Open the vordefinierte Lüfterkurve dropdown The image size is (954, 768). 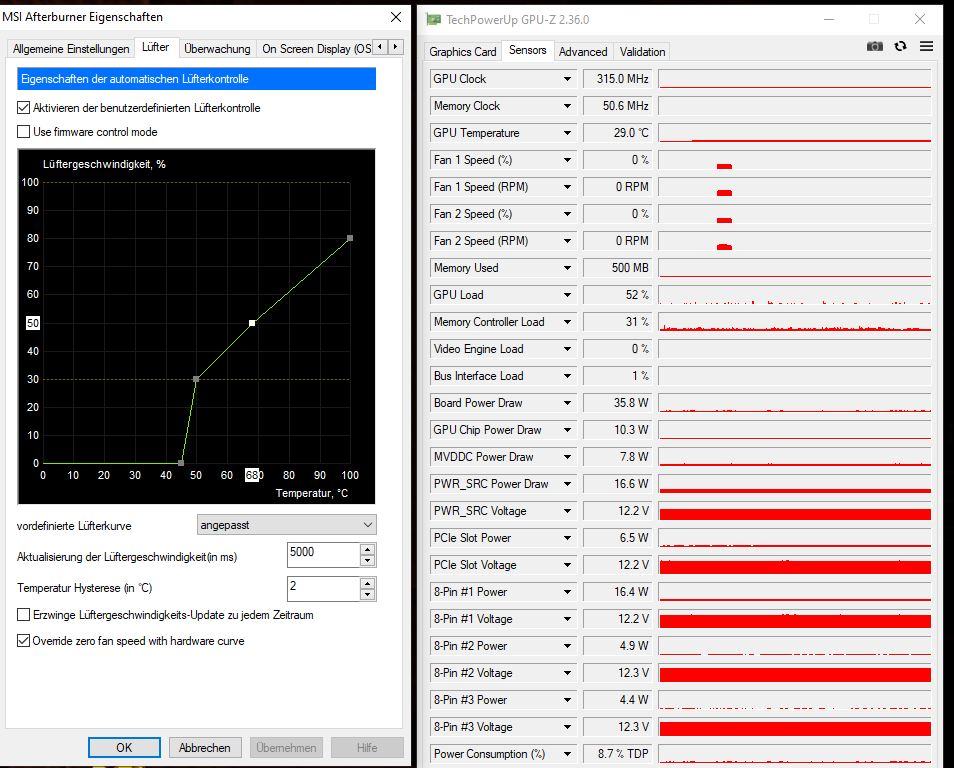[287, 525]
